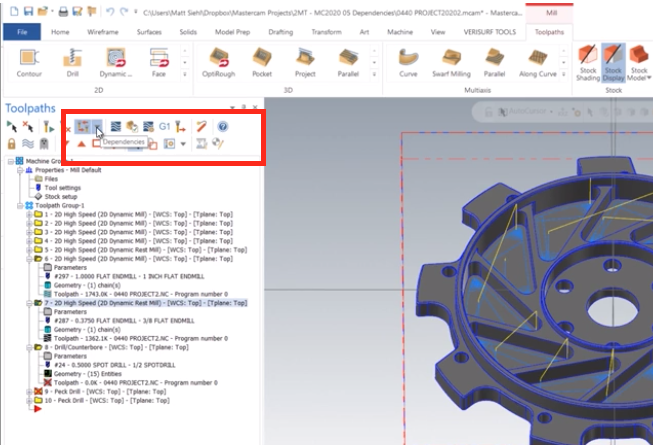The image size is (653, 445).
Task: Click the display-only-selected toolpaths icon beside dropdown
Action: [169, 144]
